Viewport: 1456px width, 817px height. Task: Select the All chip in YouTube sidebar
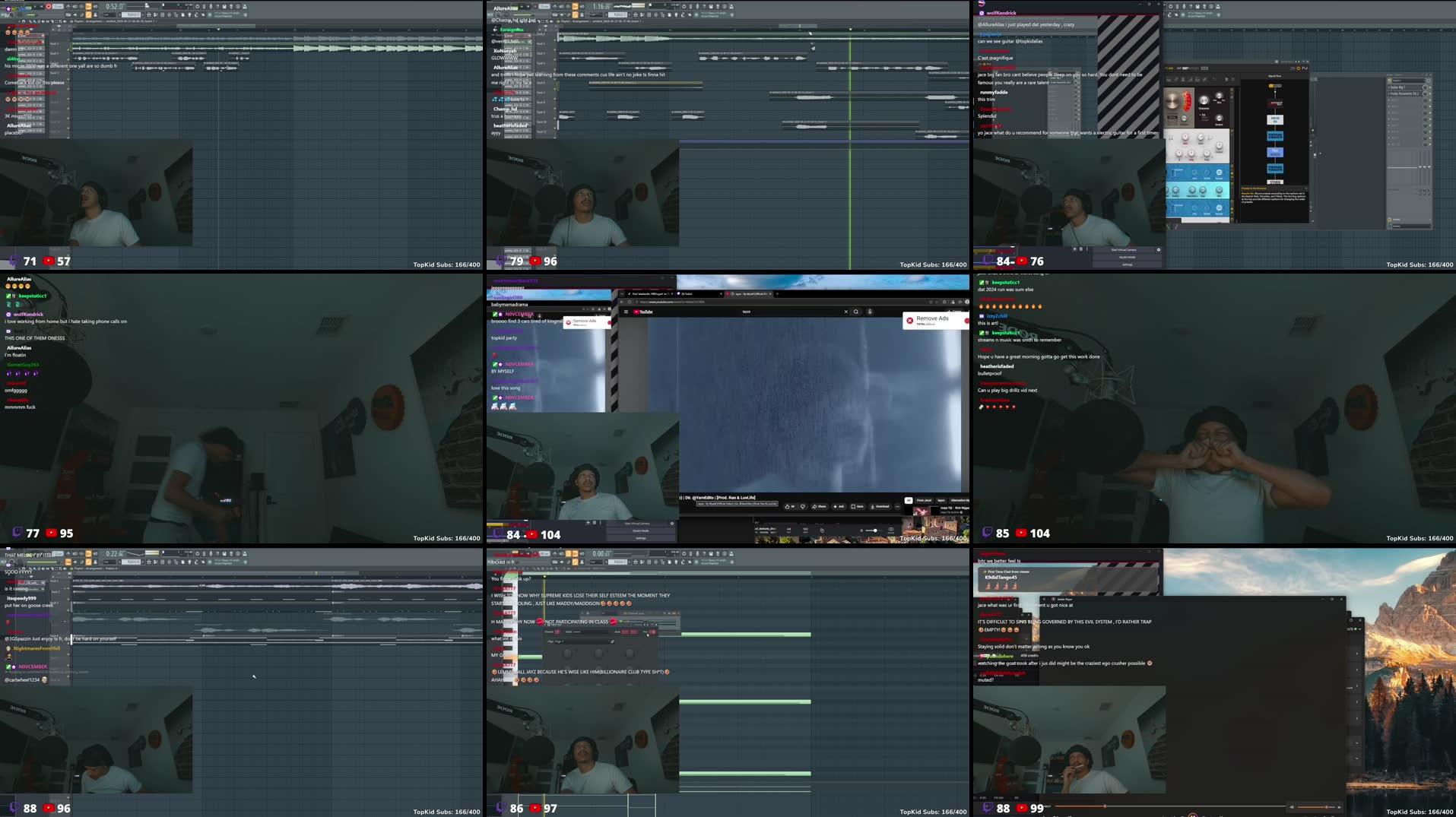(909, 500)
